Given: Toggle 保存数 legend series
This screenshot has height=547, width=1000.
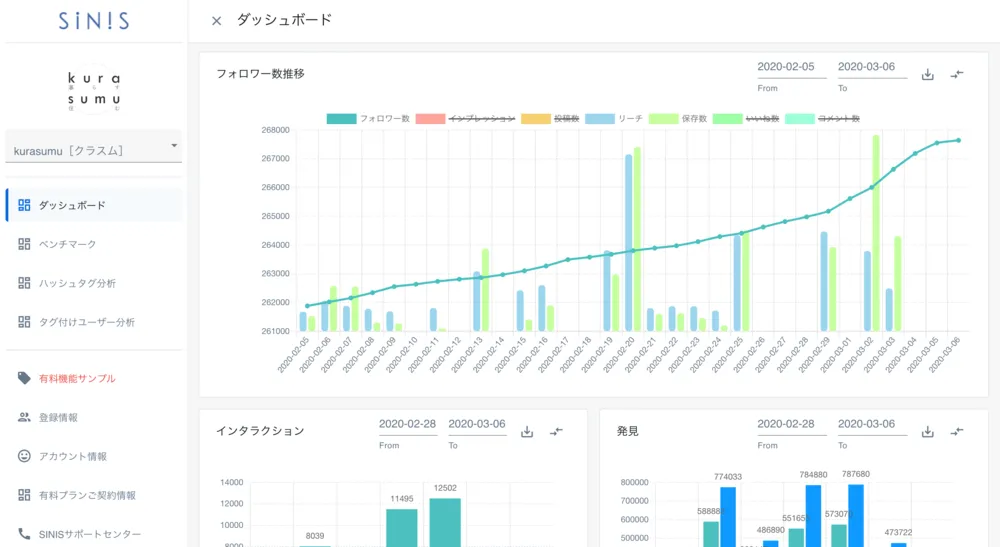Looking at the screenshot, I should [678, 119].
